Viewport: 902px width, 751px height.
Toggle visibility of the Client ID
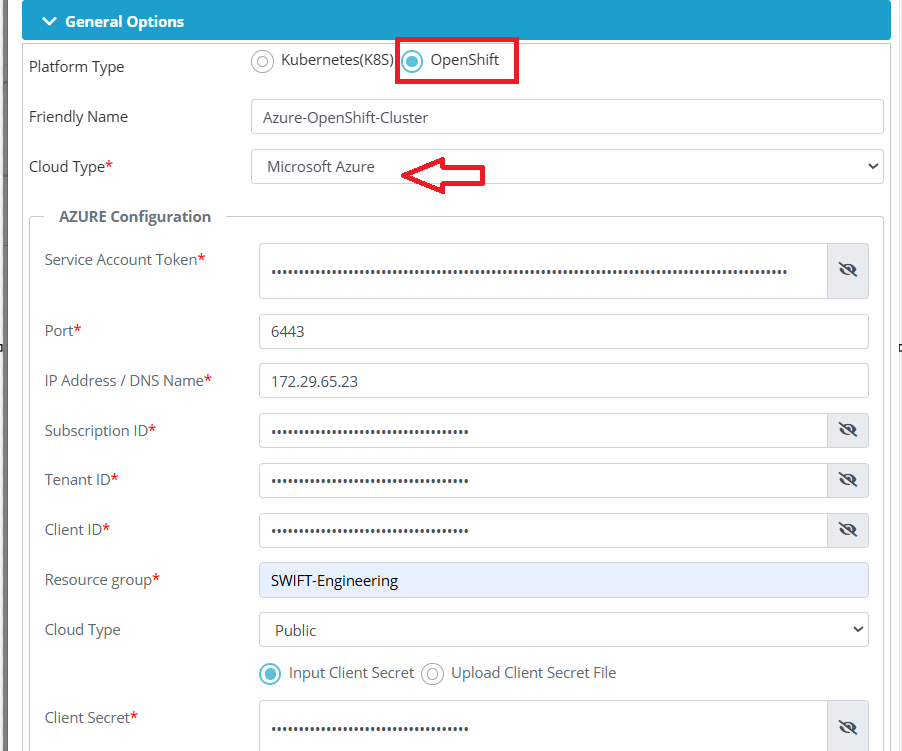[847, 530]
